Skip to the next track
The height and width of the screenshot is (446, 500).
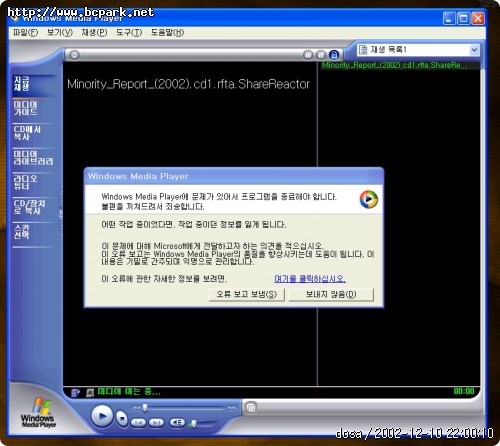tap(156, 423)
